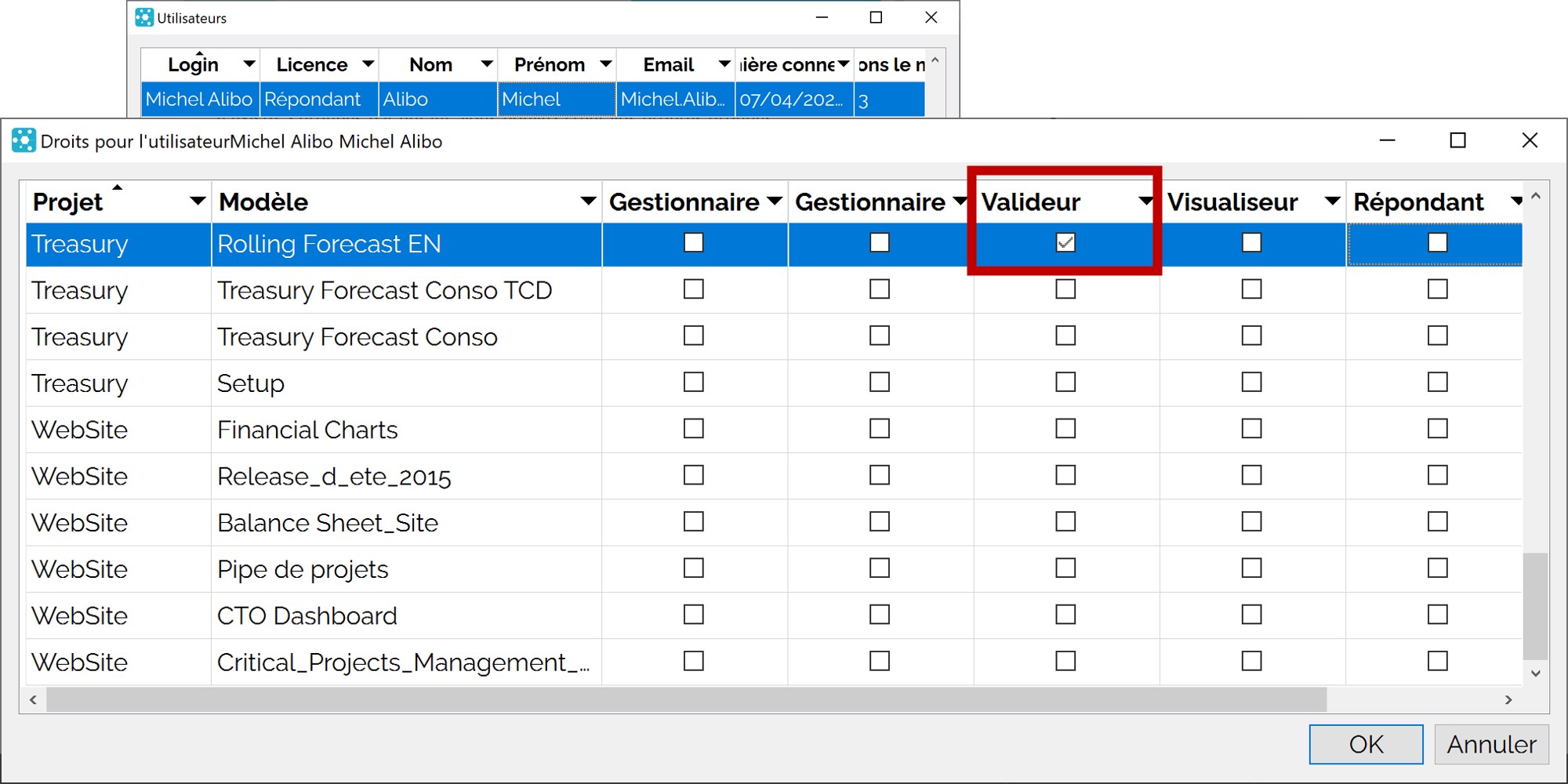Image resolution: width=1568 pixels, height=784 pixels.
Task: Select the Setup model cell
Action: coord(406,383)
